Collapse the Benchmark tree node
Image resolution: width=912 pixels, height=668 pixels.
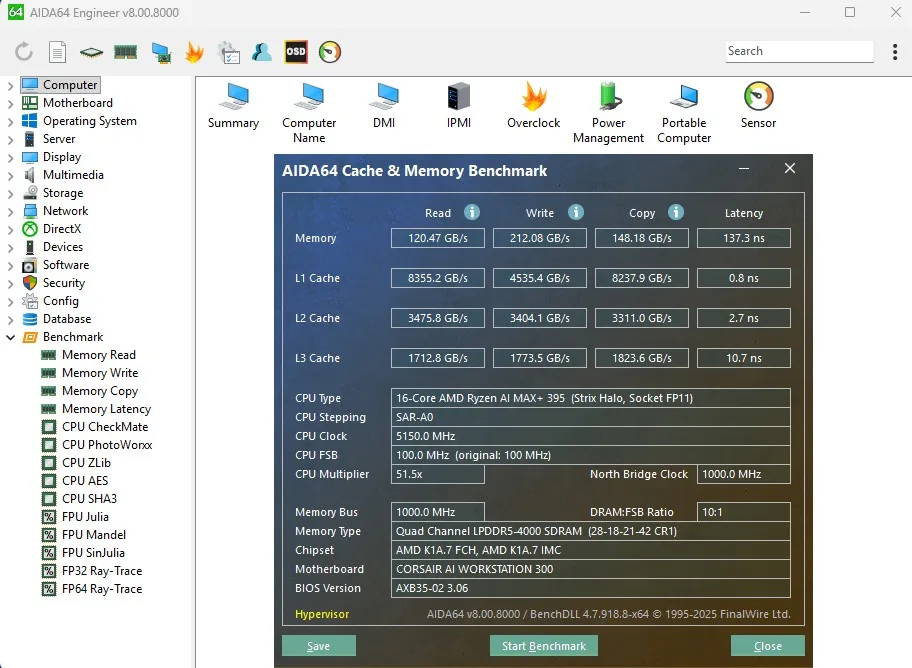click(x=10, y=337)
